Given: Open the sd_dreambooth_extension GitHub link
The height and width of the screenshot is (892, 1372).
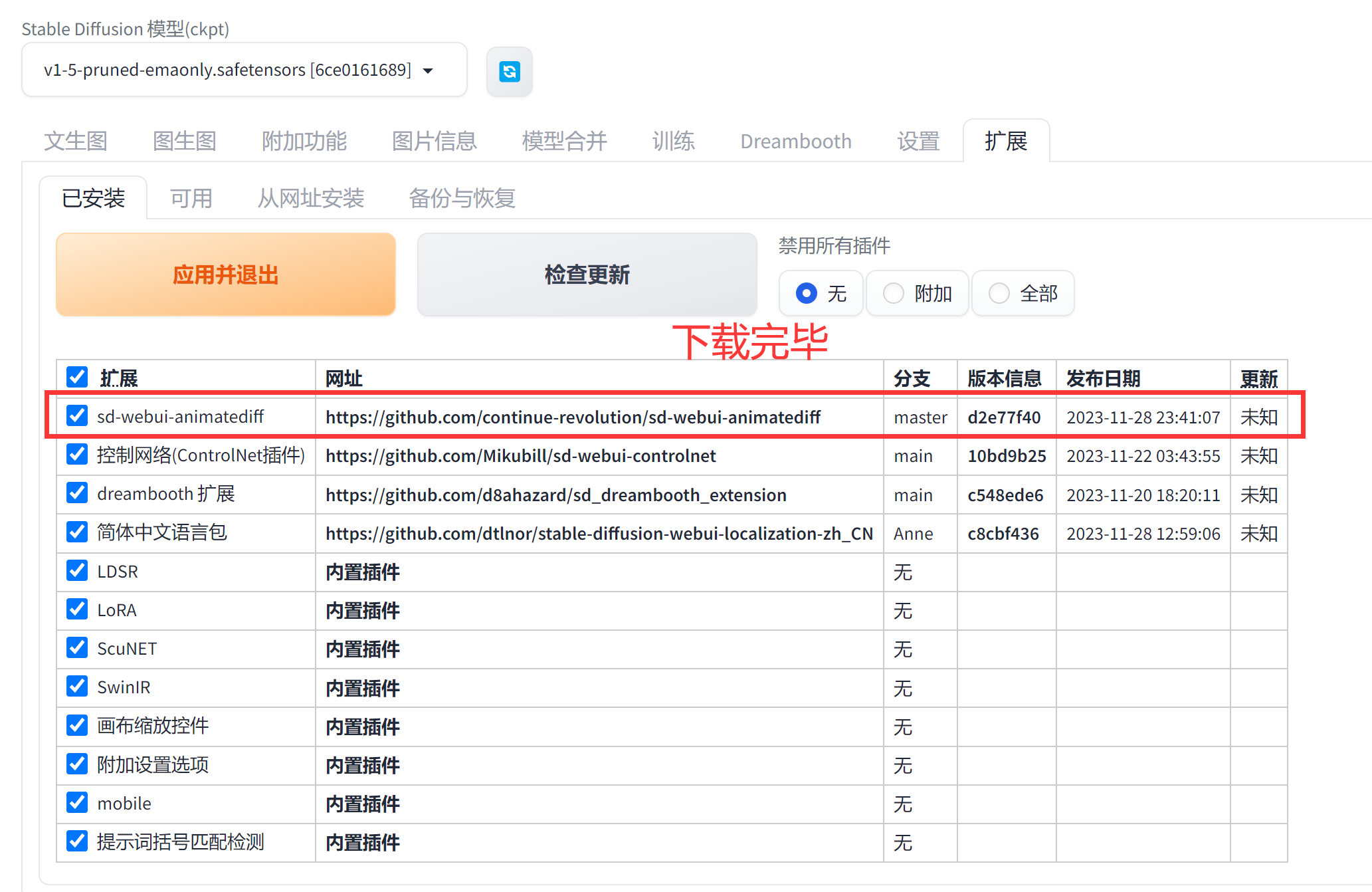Looking at the screenshot, I should [555, 495].
